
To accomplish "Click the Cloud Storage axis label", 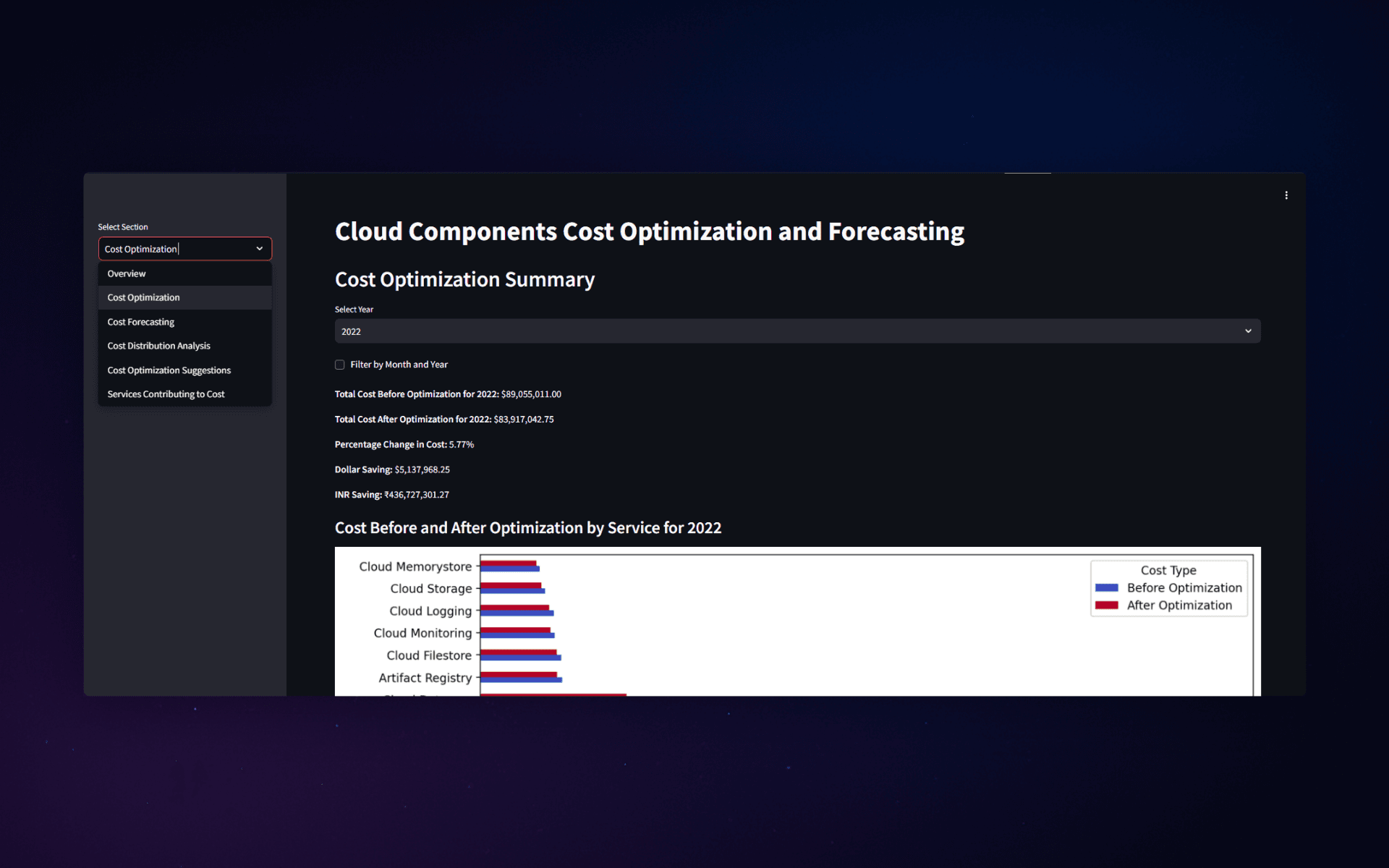I will [430, 589].
